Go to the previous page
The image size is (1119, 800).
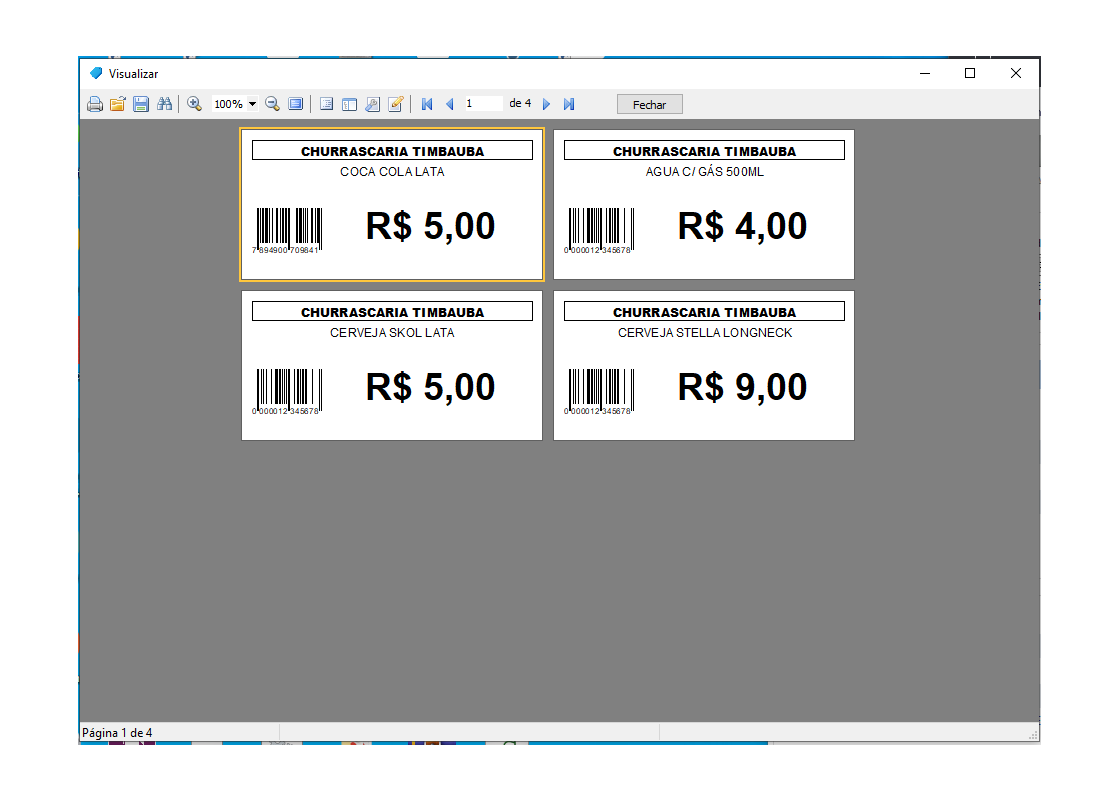pyautogui.click(x=449, y=104)
